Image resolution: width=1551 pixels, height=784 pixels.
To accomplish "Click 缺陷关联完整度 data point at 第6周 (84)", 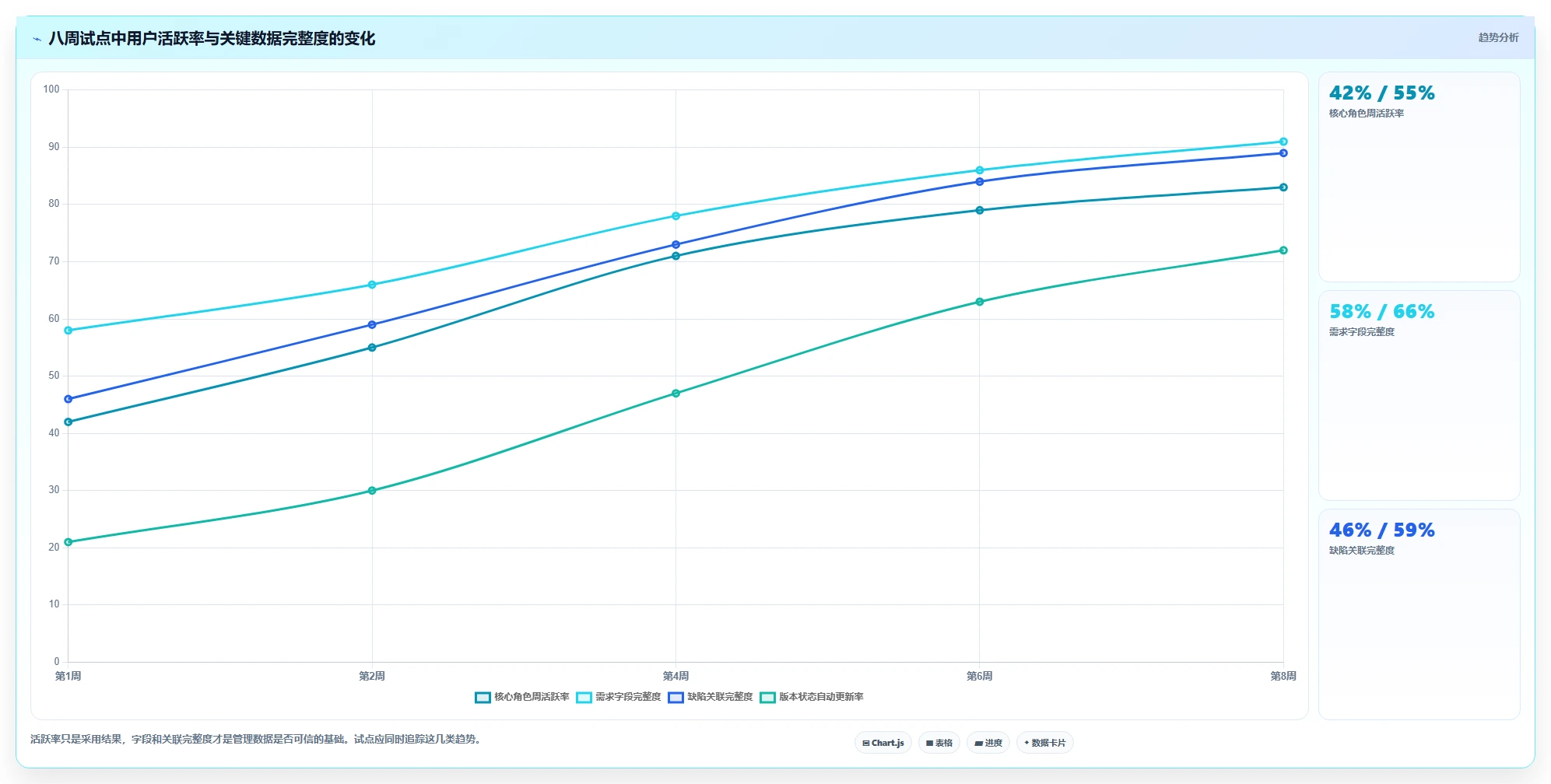I will (x=980, y=182).
